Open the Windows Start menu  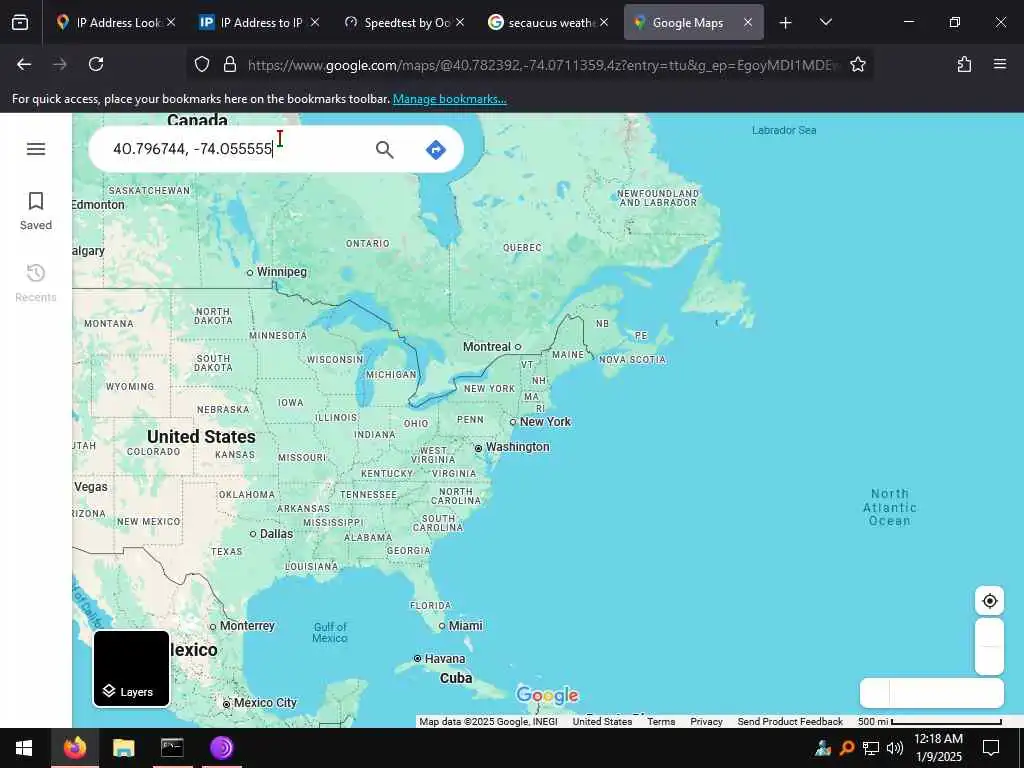(x=24, y=748)
